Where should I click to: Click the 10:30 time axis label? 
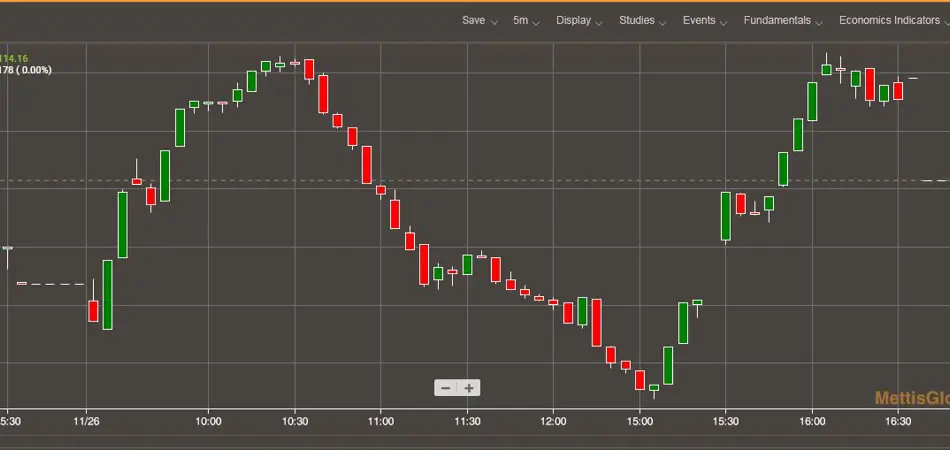click(294, 421)
